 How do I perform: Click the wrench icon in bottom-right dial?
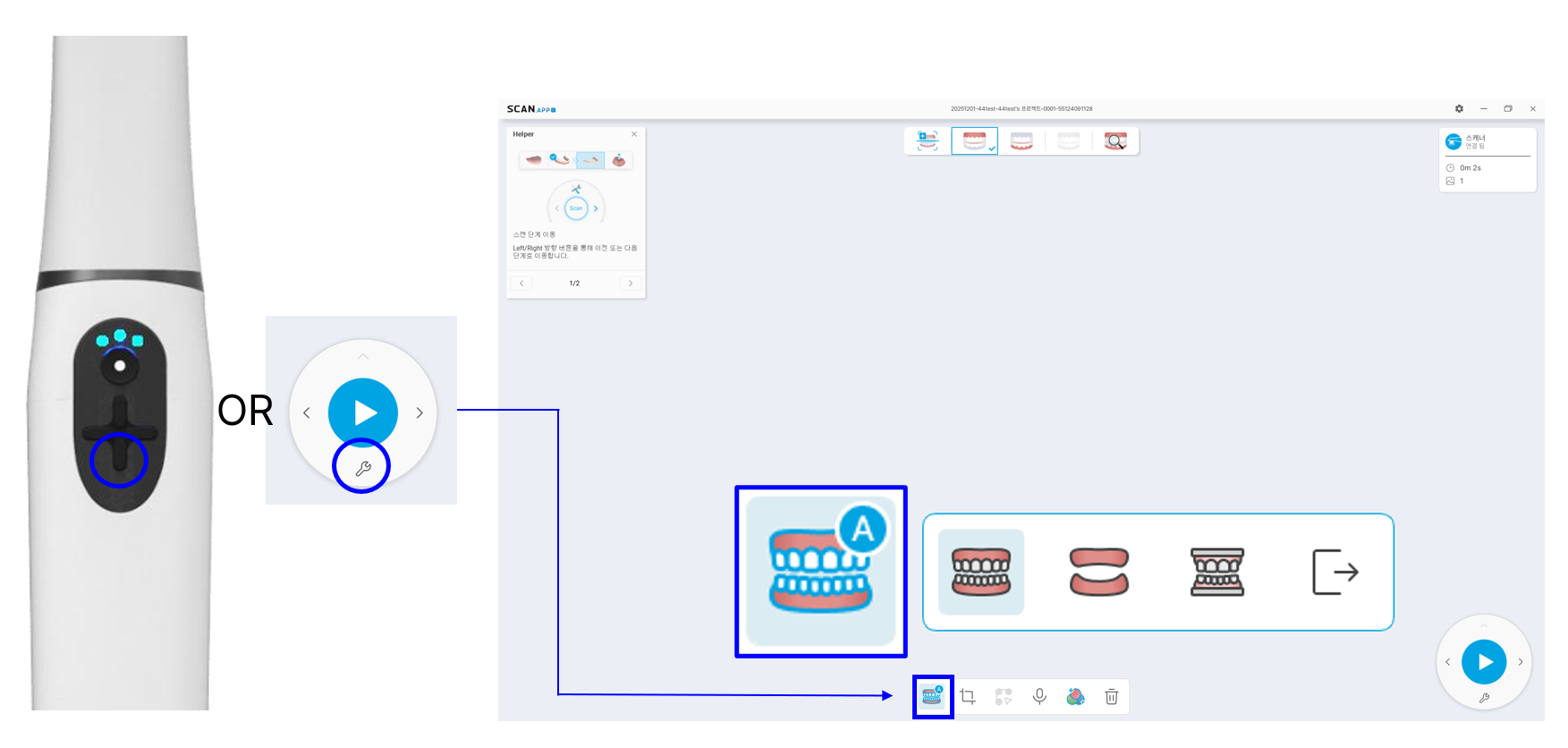pyautogui.click(x=1484, y=698)
